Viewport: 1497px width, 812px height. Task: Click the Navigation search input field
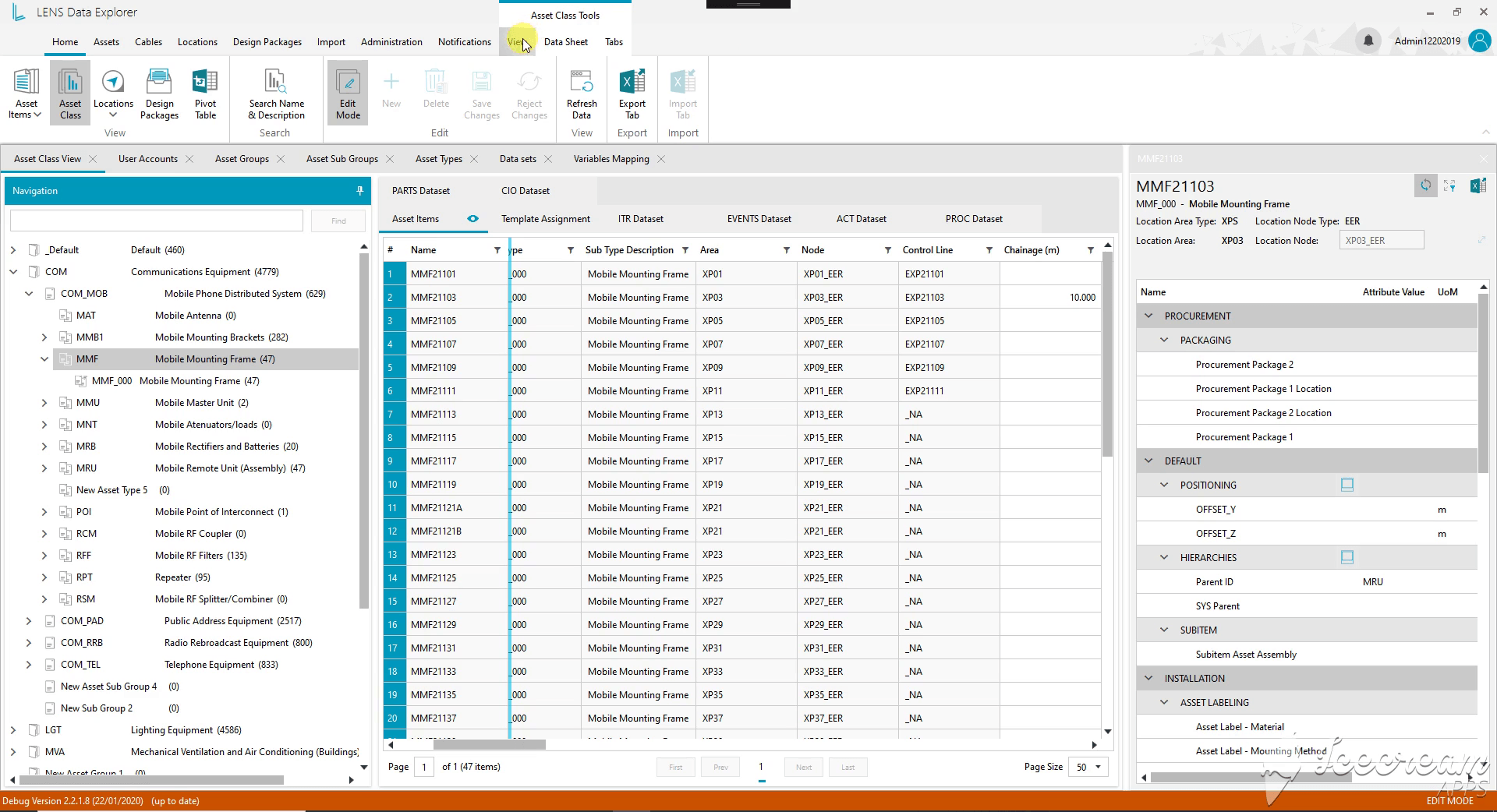(x=157, y=221)
